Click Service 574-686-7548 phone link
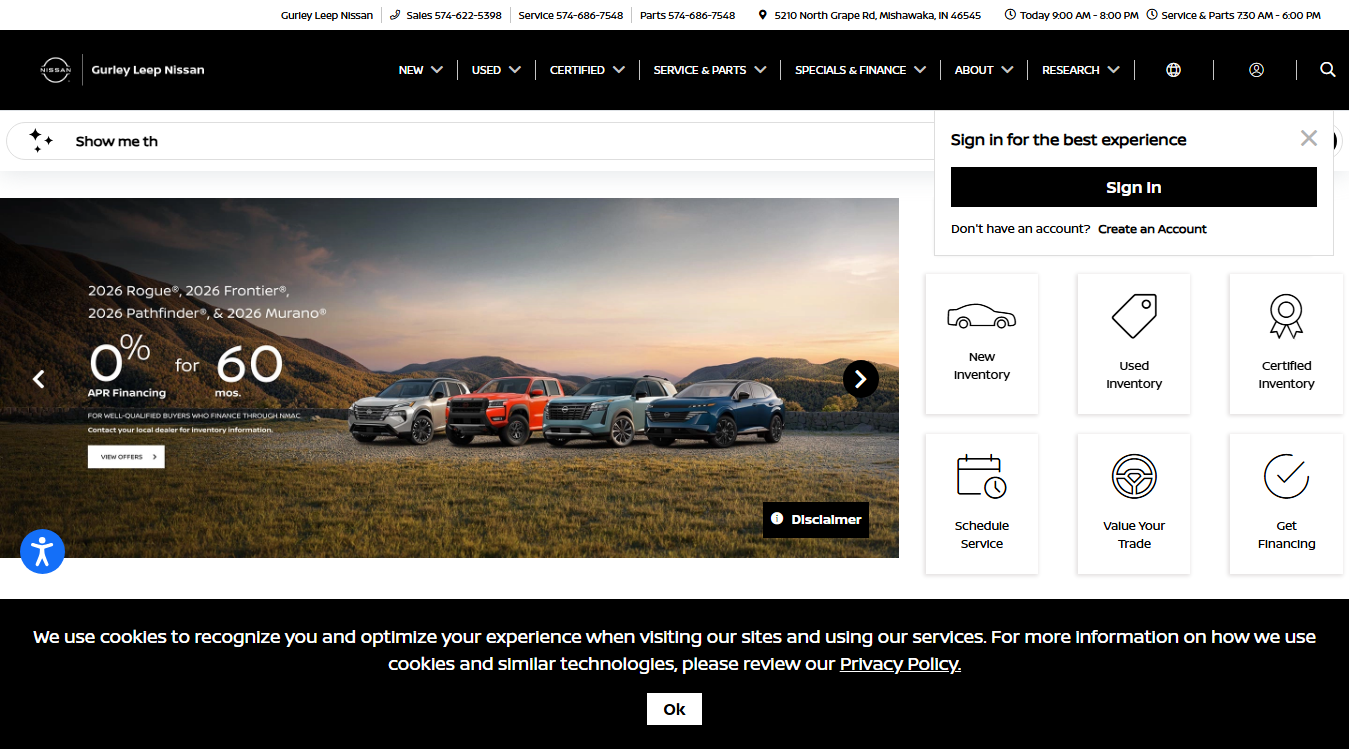Screen dimensions: 1349x749 click(570, 15)
